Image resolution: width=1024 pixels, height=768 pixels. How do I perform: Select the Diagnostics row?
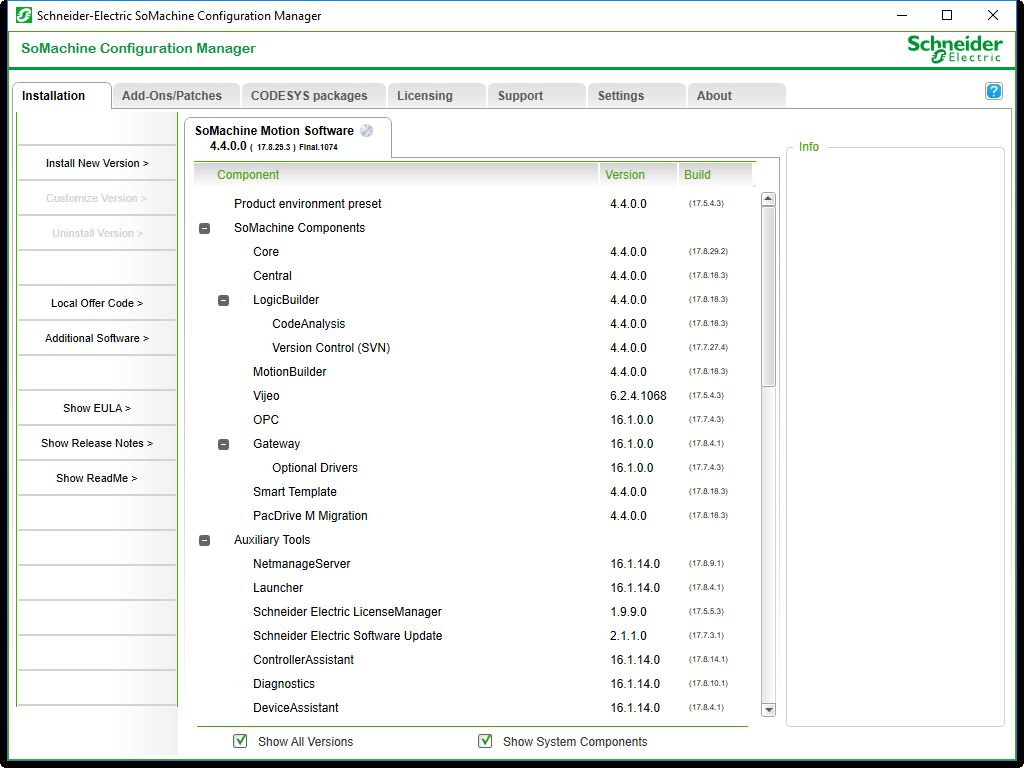point(475,684)
